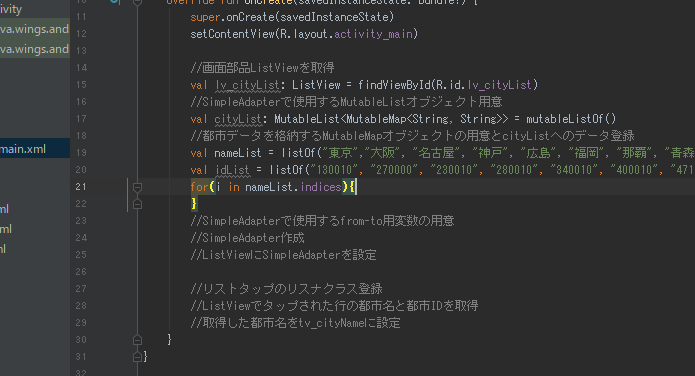This screenshot has width=695, height=376.
Task: Click the for keyword on line 21
Action: click(x=199, y=187)
